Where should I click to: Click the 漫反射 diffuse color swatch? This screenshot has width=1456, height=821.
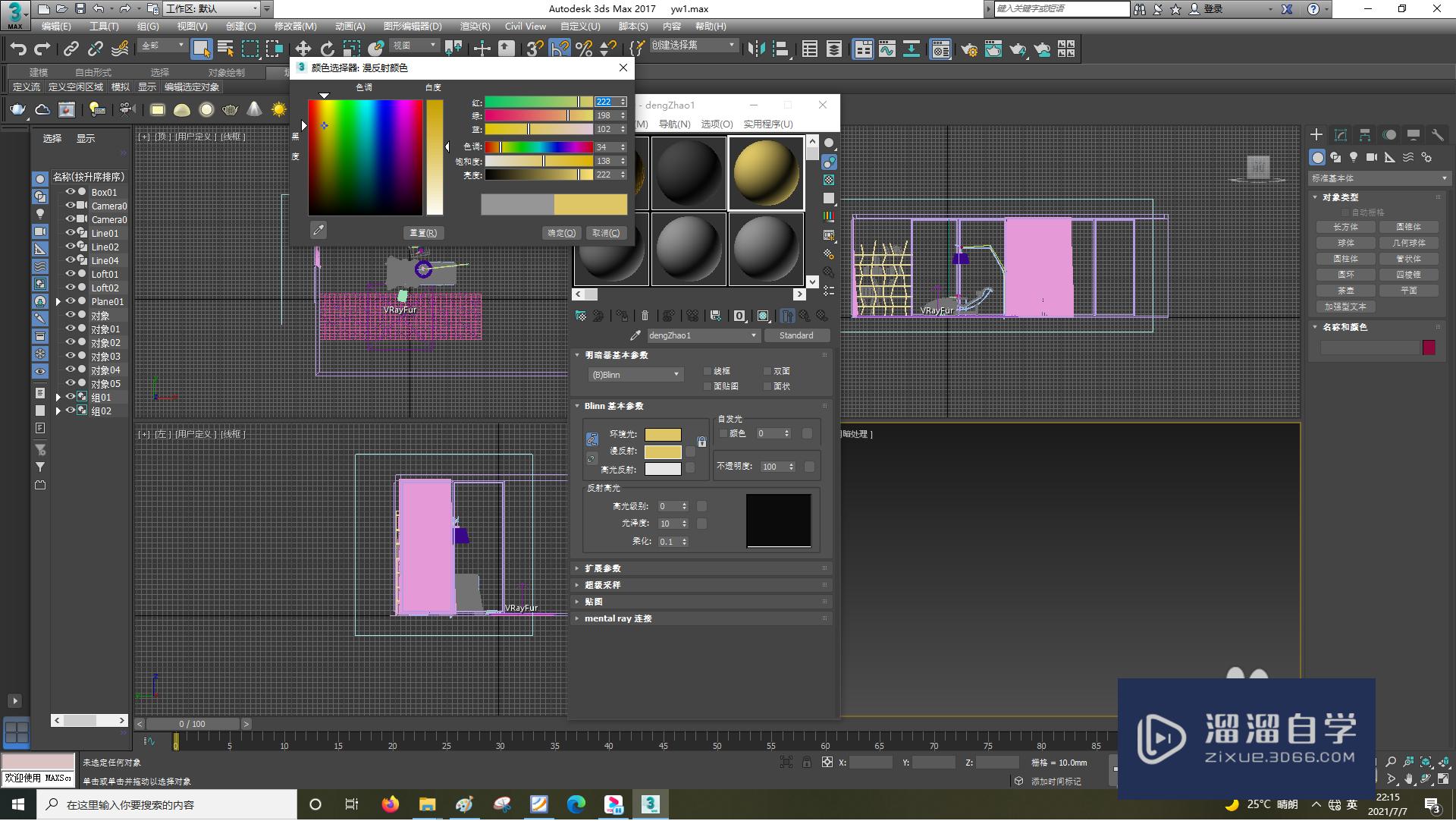pos(663,452)
